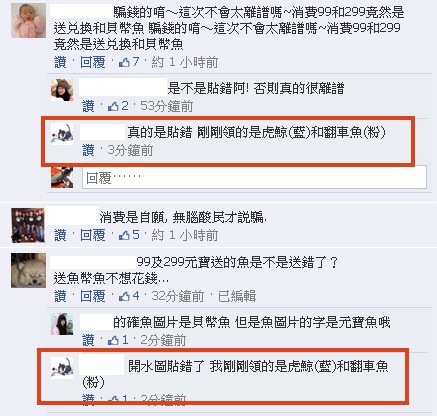Click 讚 under the 騙錢的唷 comment
437x416 pixels.
tap(60, 62)
